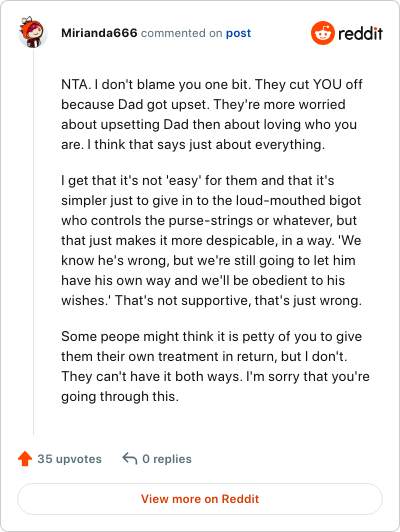Select the "35 upvotes" count
Image resolution: width=400 pixels, height=532 pixels.
[70, 459]
